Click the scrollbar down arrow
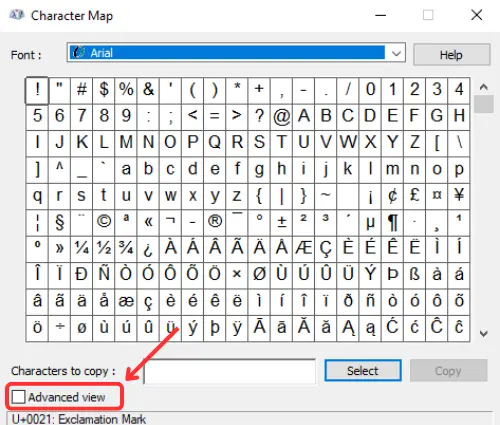The width and height of the screenshot is (500, 425). coord(483,333)
